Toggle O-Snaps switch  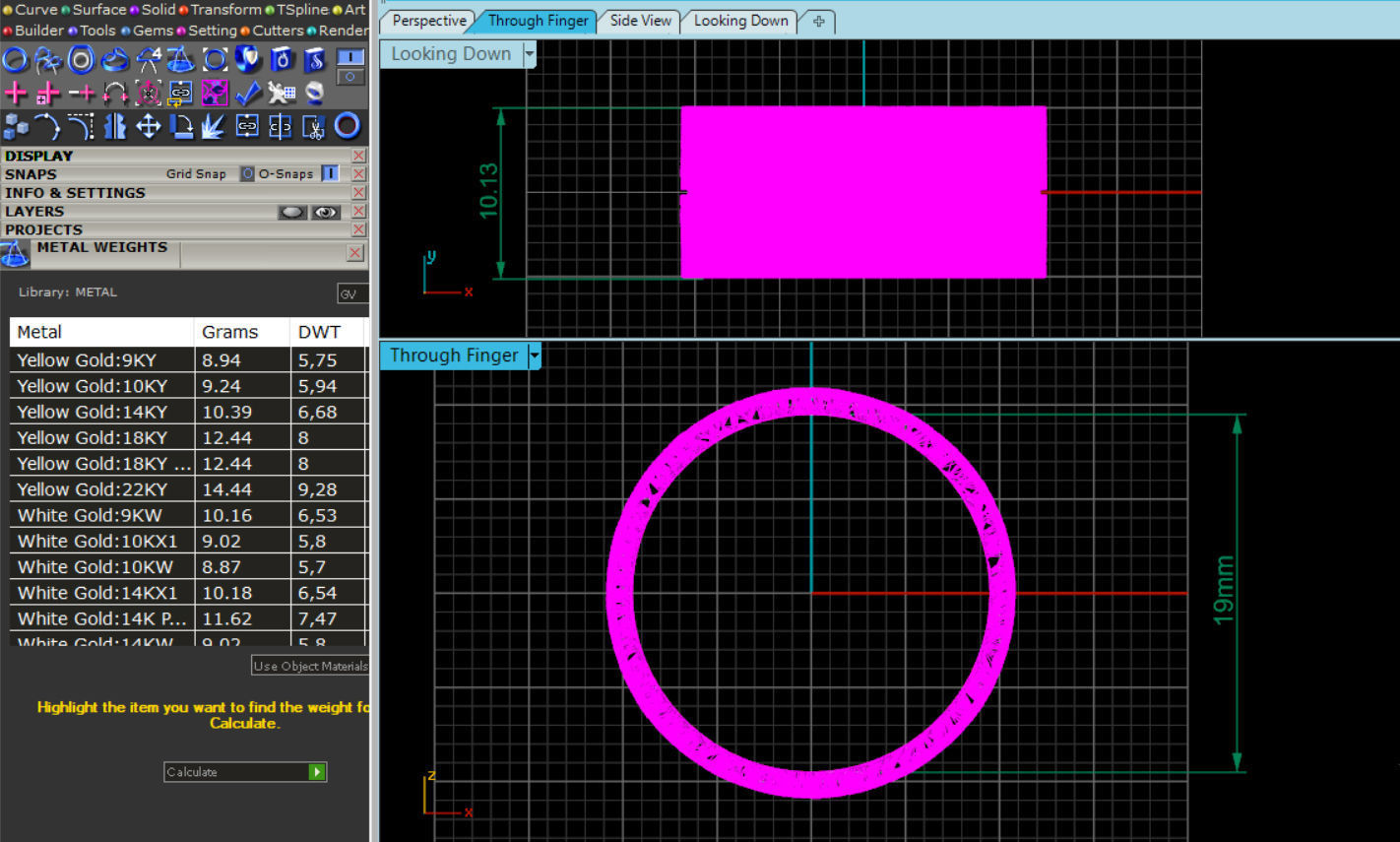(x=330, y=173)
